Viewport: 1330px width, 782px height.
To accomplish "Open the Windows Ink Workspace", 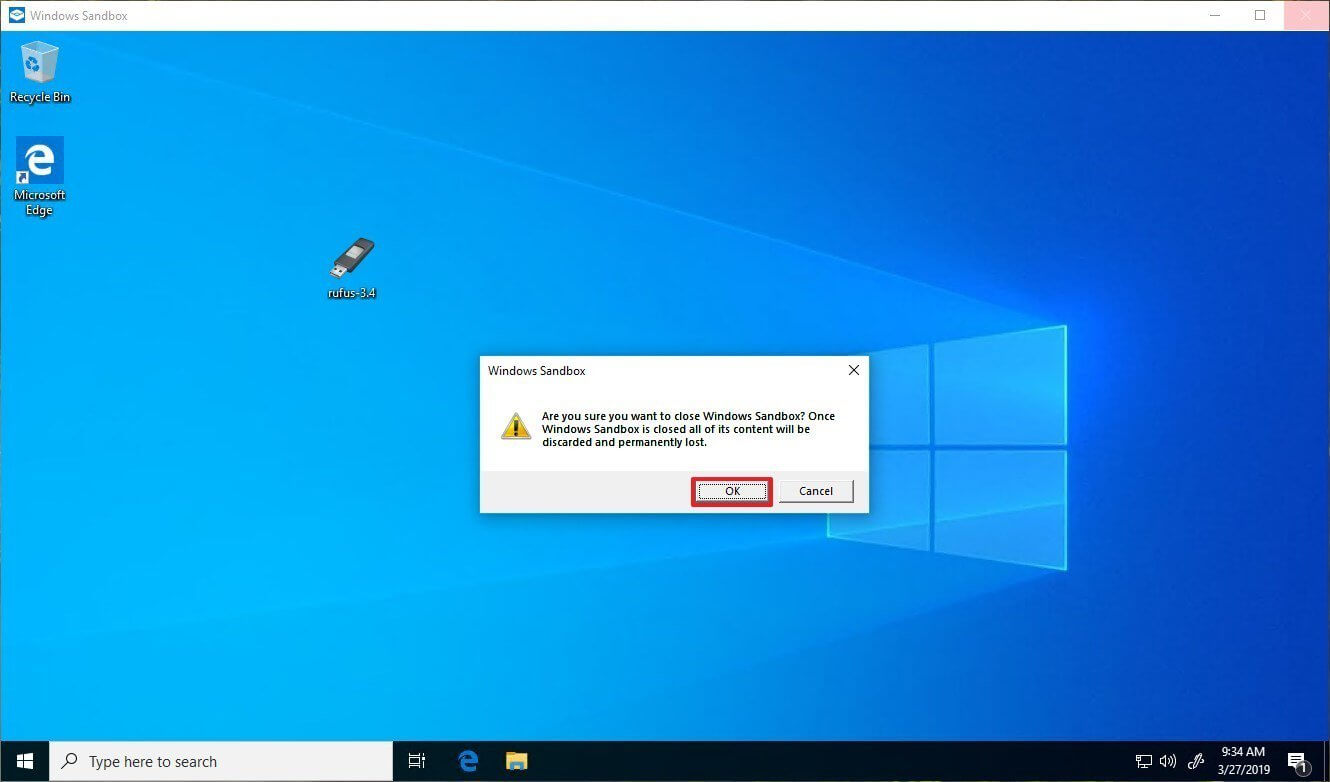I will point(1196,761).
